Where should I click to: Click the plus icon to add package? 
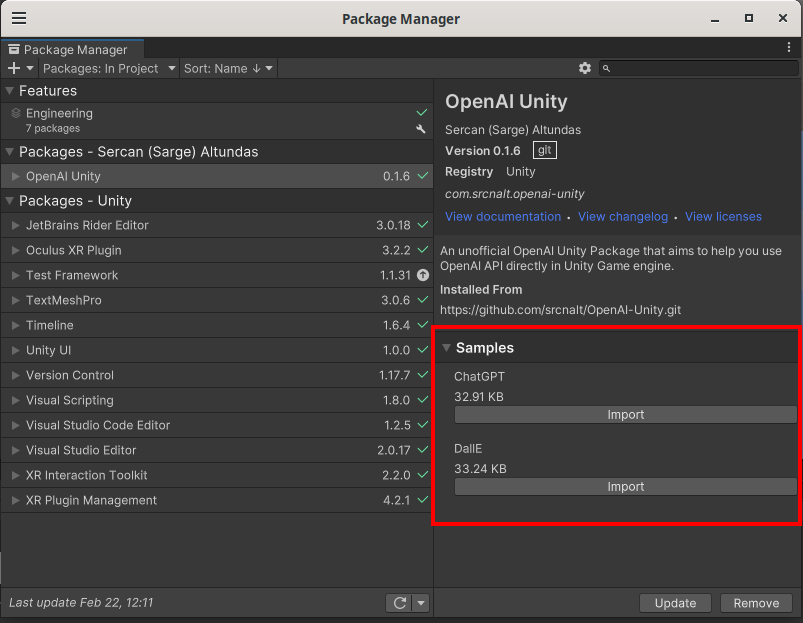pos(14,68)
